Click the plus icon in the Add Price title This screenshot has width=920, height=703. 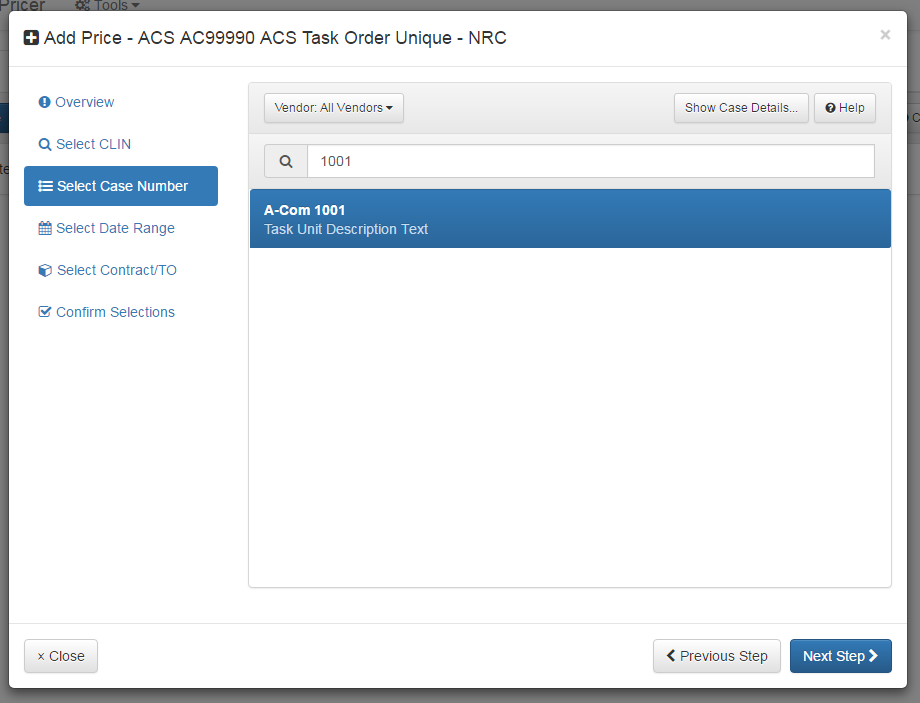29,37
